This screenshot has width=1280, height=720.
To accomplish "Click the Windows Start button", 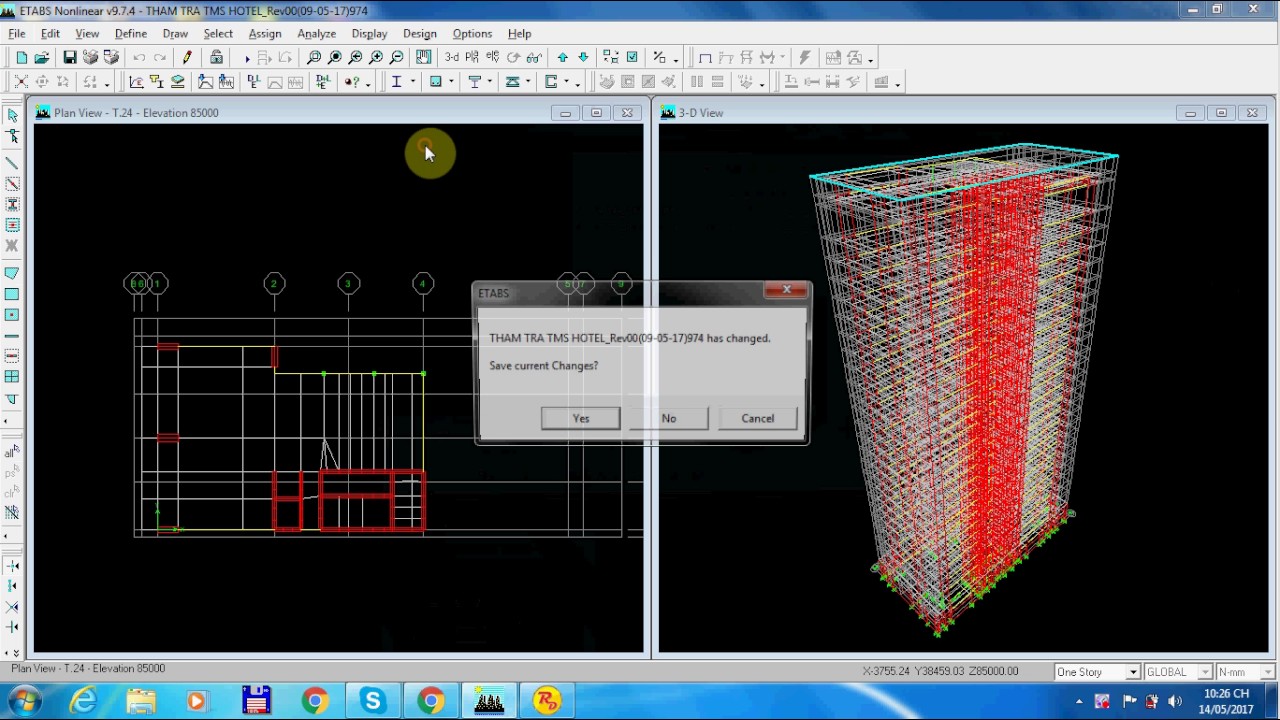I will click(24, 700).
